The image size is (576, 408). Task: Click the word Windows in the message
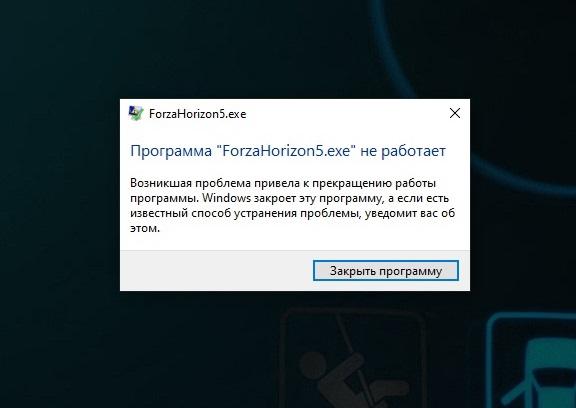coord(226,198)
